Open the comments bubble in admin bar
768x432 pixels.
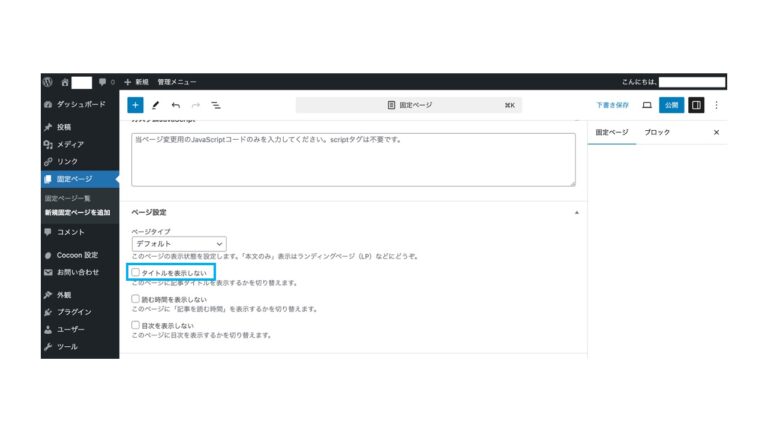(102, 82)
